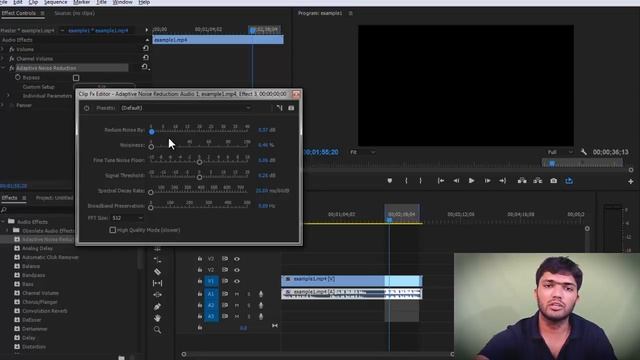640x360 pixels.
Task: Select the Slip tool in the toolbox
Action: pyautogui.click(x=158, y=283)
